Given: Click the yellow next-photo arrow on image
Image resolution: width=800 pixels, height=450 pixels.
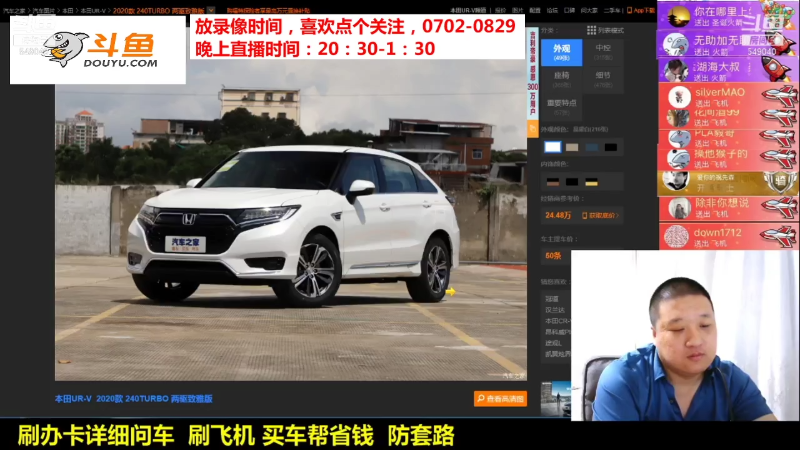Looking at the screenshot, I should click(450, 291).
